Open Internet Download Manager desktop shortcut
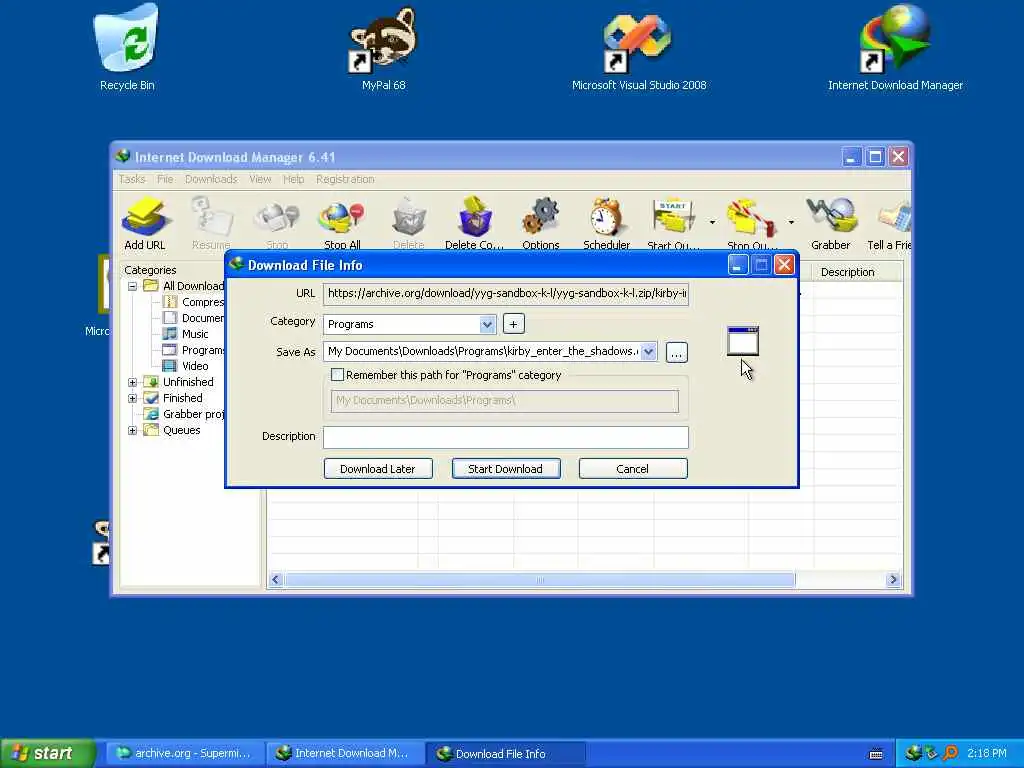Viewport: 1024px width, 768px height. (895, 47)
